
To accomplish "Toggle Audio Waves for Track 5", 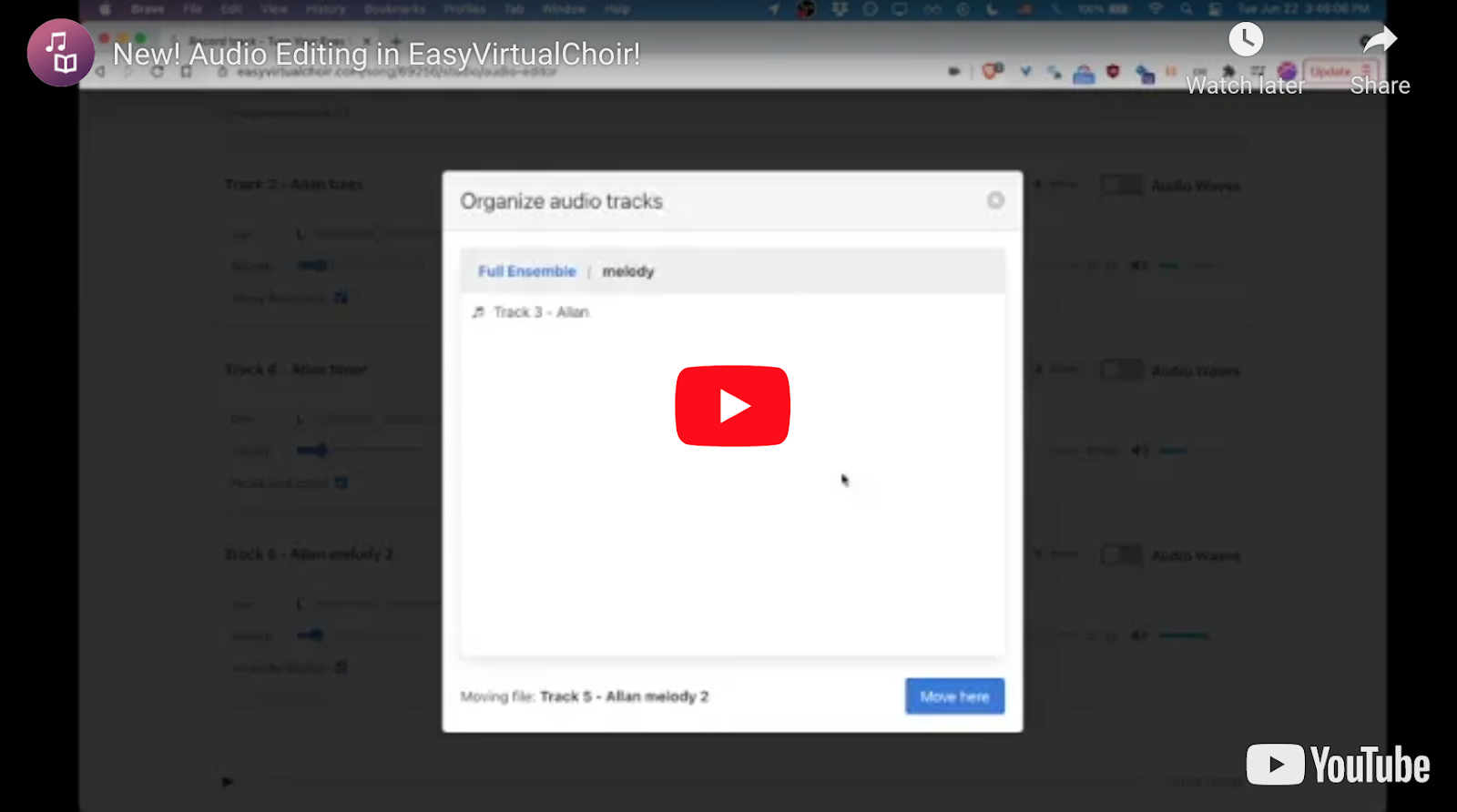I will [x=1121, y=555].
